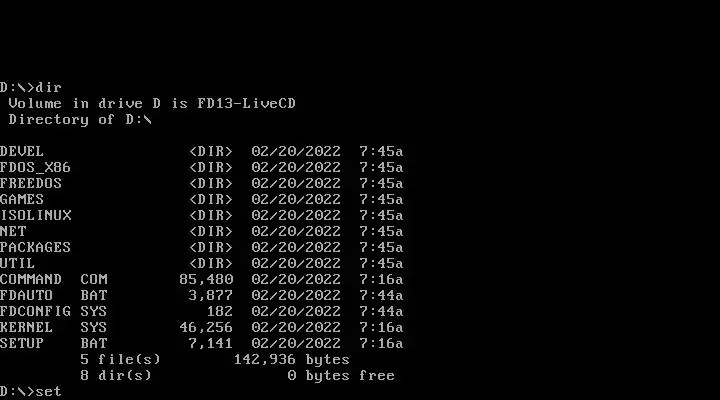Viewport: 720px width, 400px height.
Task: Click the PACKAGES directory name
Action: [35, 248]
